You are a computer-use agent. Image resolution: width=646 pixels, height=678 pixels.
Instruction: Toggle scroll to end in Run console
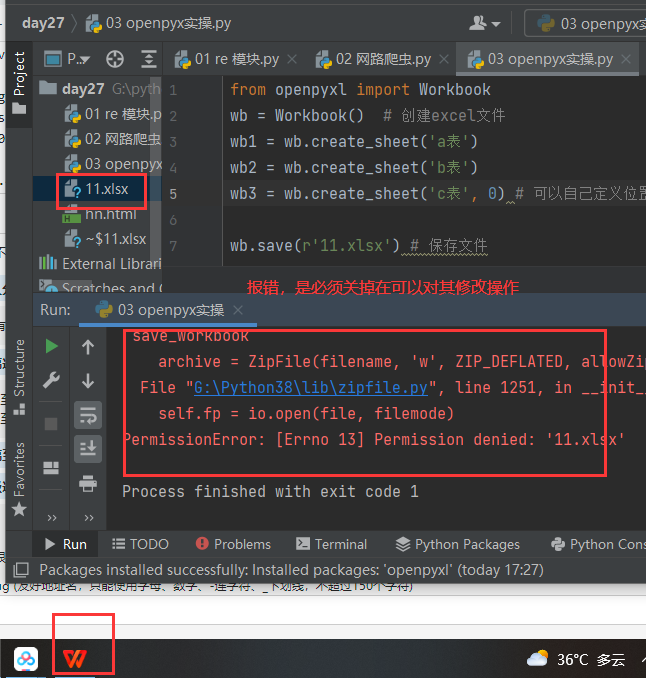point(88,449)
